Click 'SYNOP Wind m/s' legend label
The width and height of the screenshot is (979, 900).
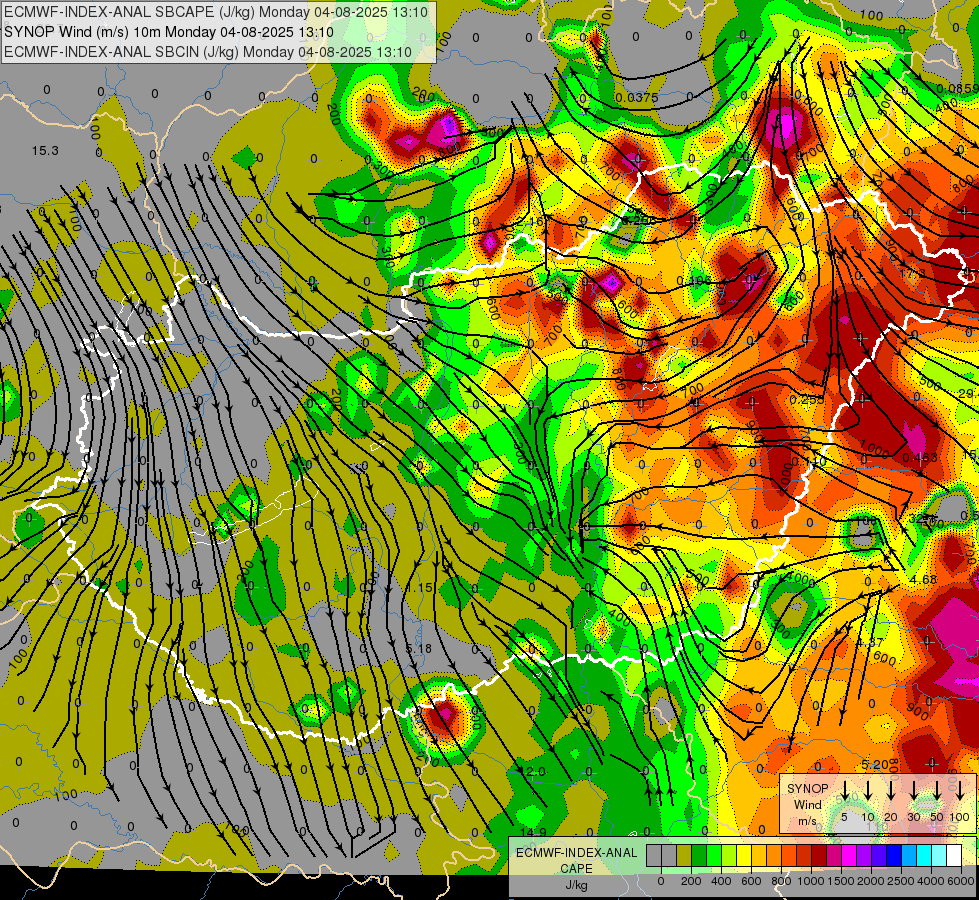[x=808, y=804]
